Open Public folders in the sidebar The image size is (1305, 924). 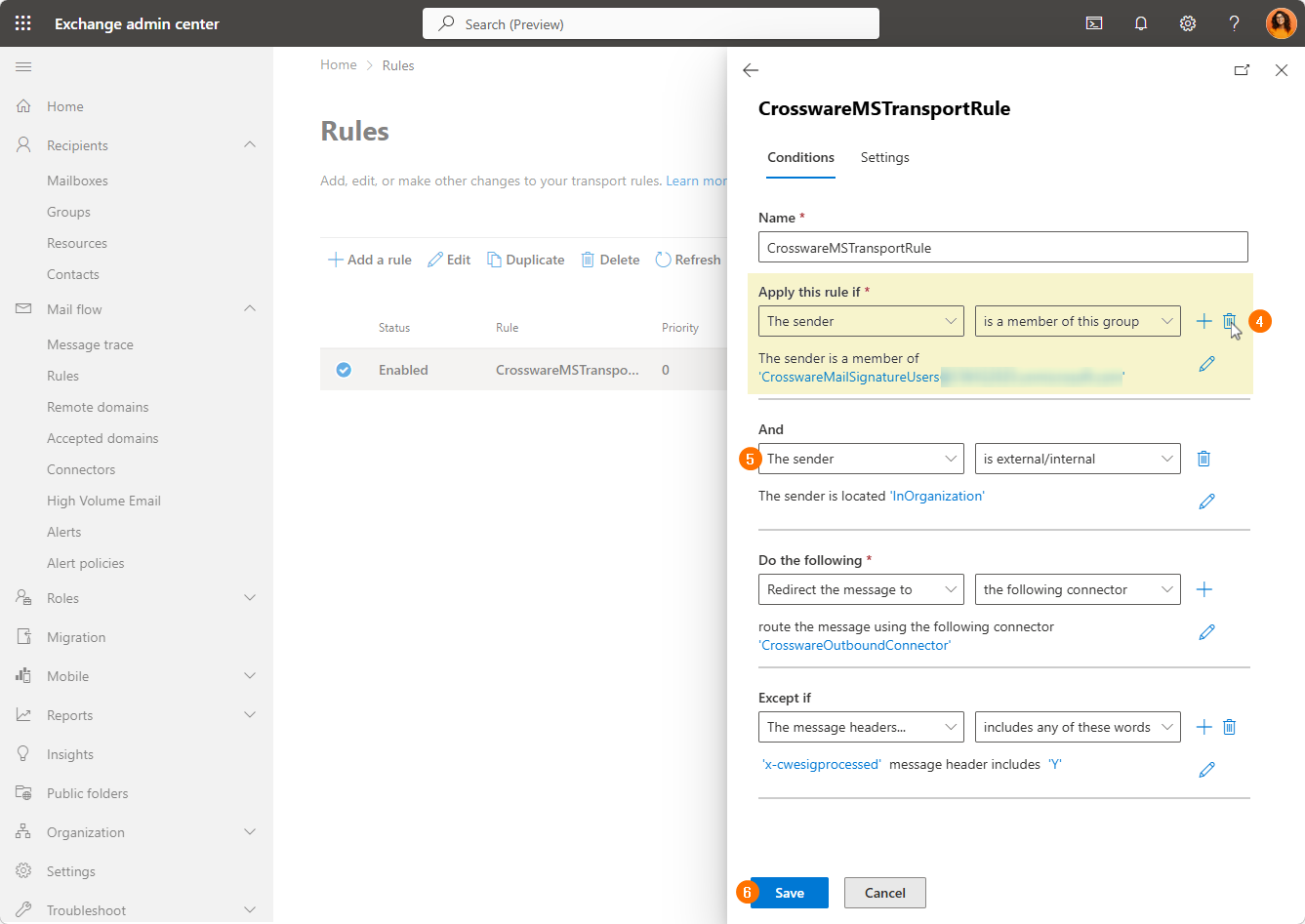coord(88,793)
